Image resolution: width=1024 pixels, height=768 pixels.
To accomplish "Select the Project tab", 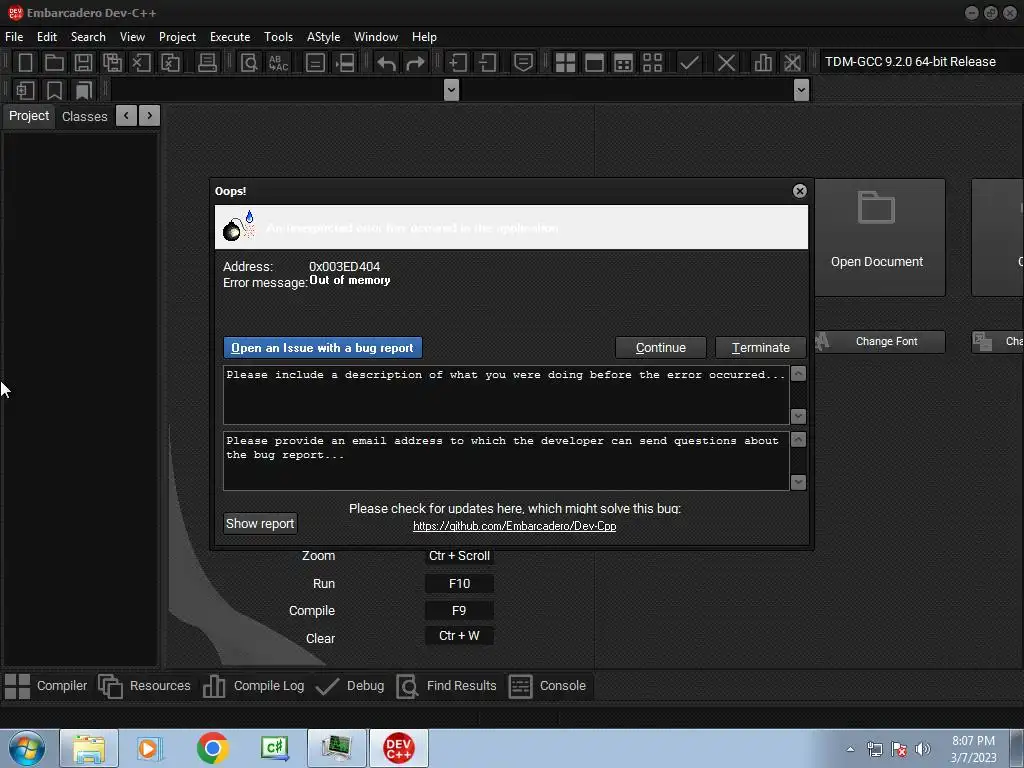I will (29, 116).
